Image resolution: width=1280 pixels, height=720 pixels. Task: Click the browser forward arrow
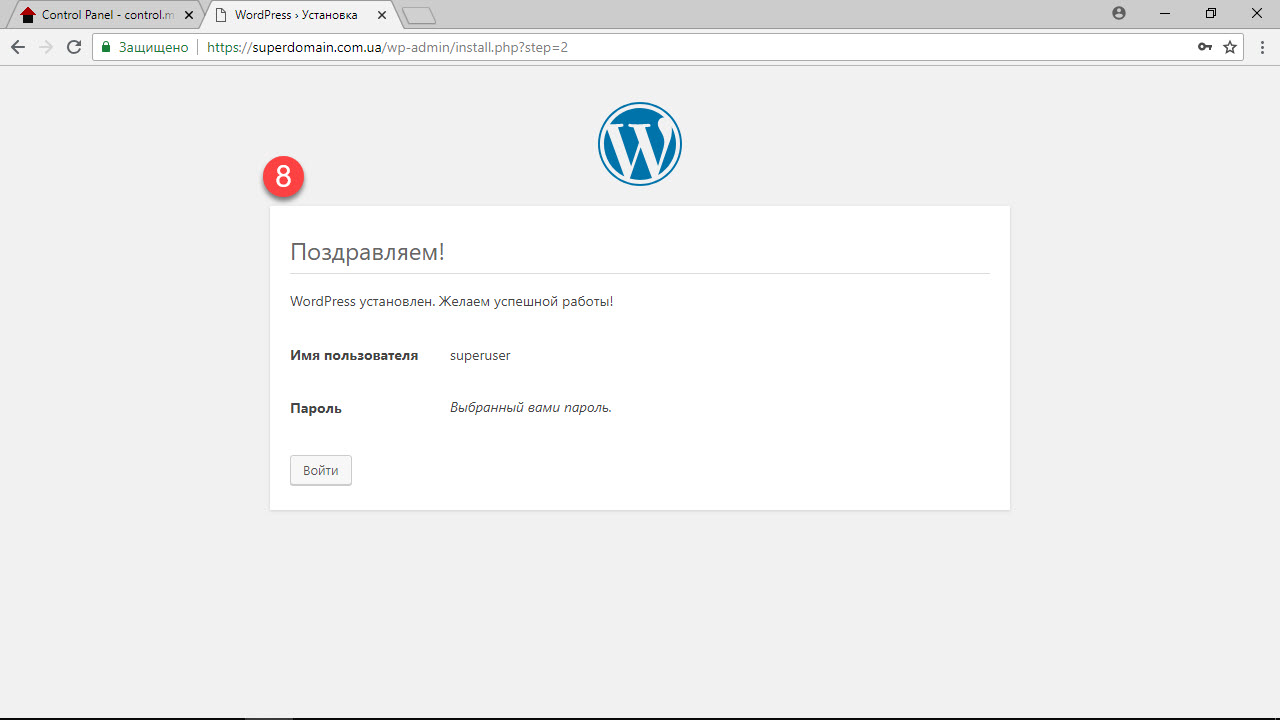click(45, 47)
